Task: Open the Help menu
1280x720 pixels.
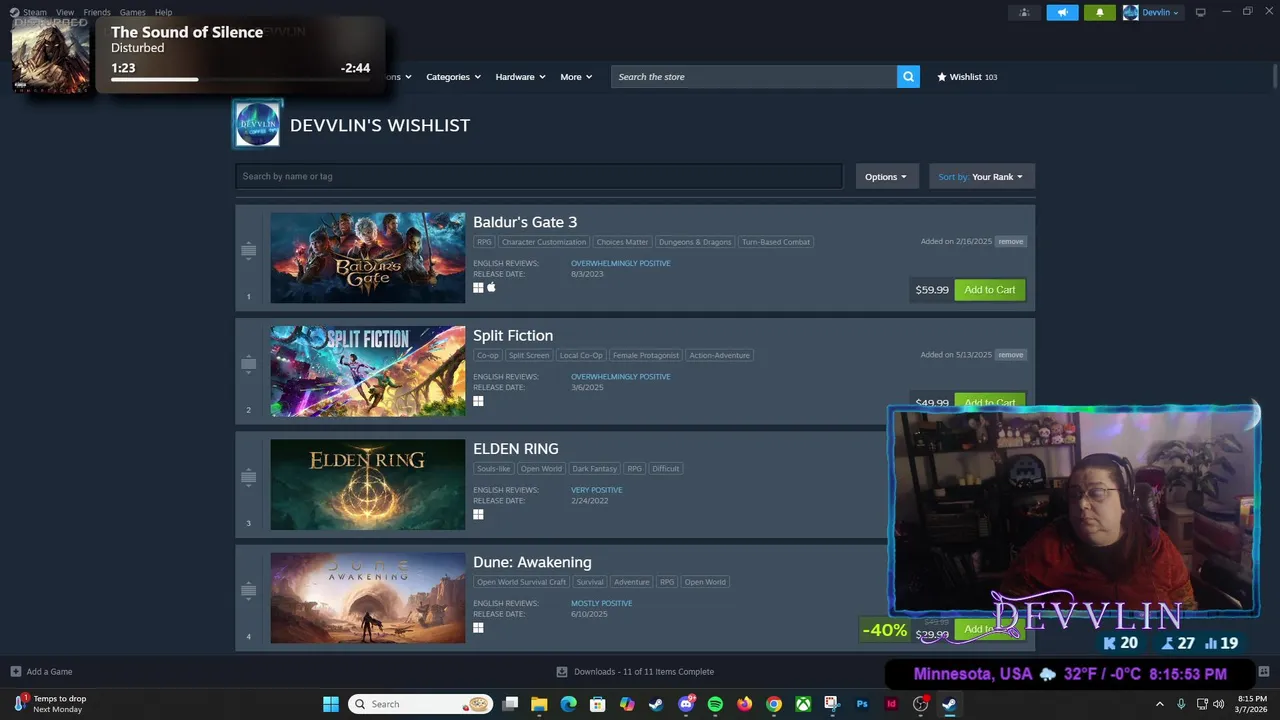Action: click(x=163, y=12)
